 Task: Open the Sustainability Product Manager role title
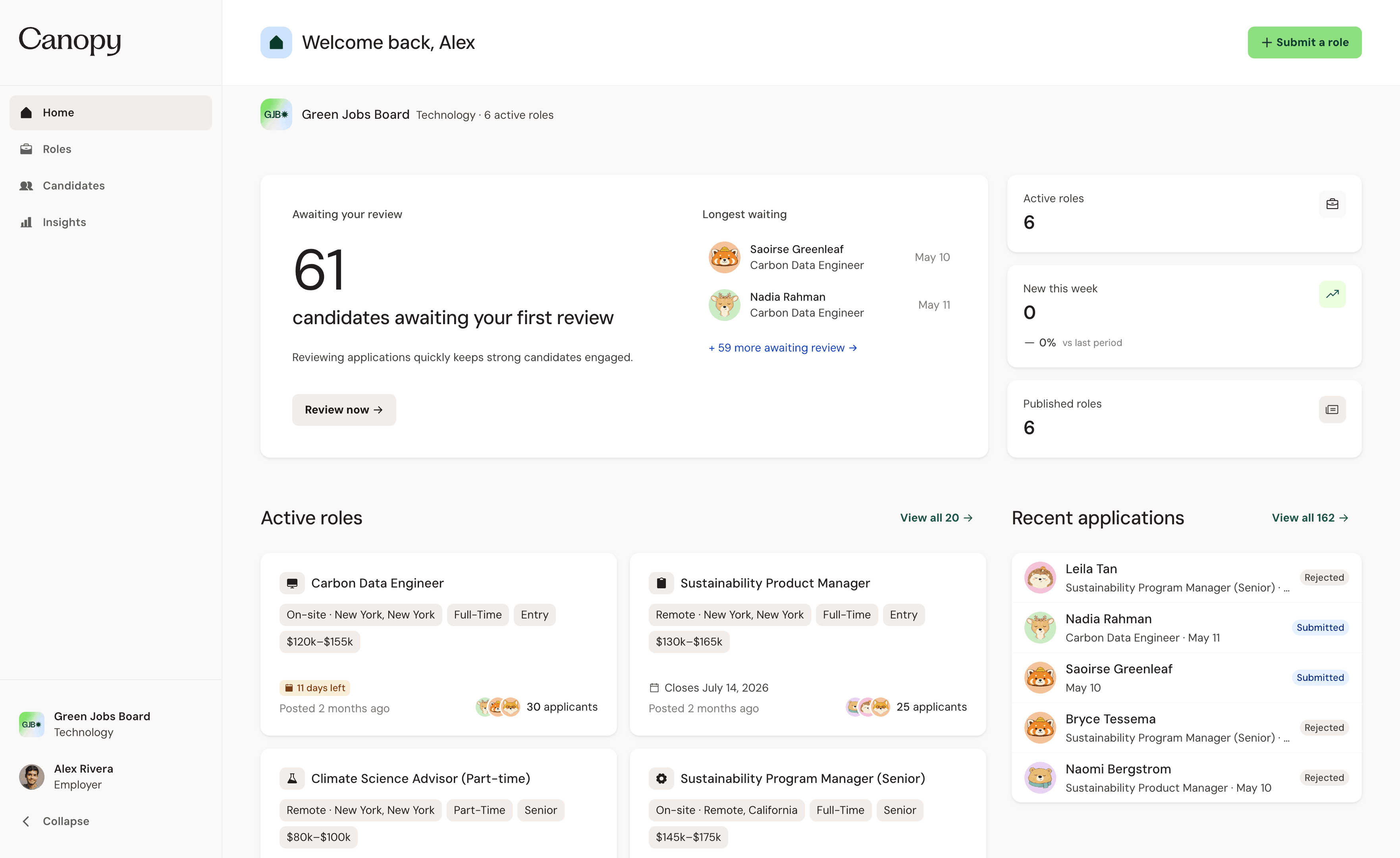[775, 583]
